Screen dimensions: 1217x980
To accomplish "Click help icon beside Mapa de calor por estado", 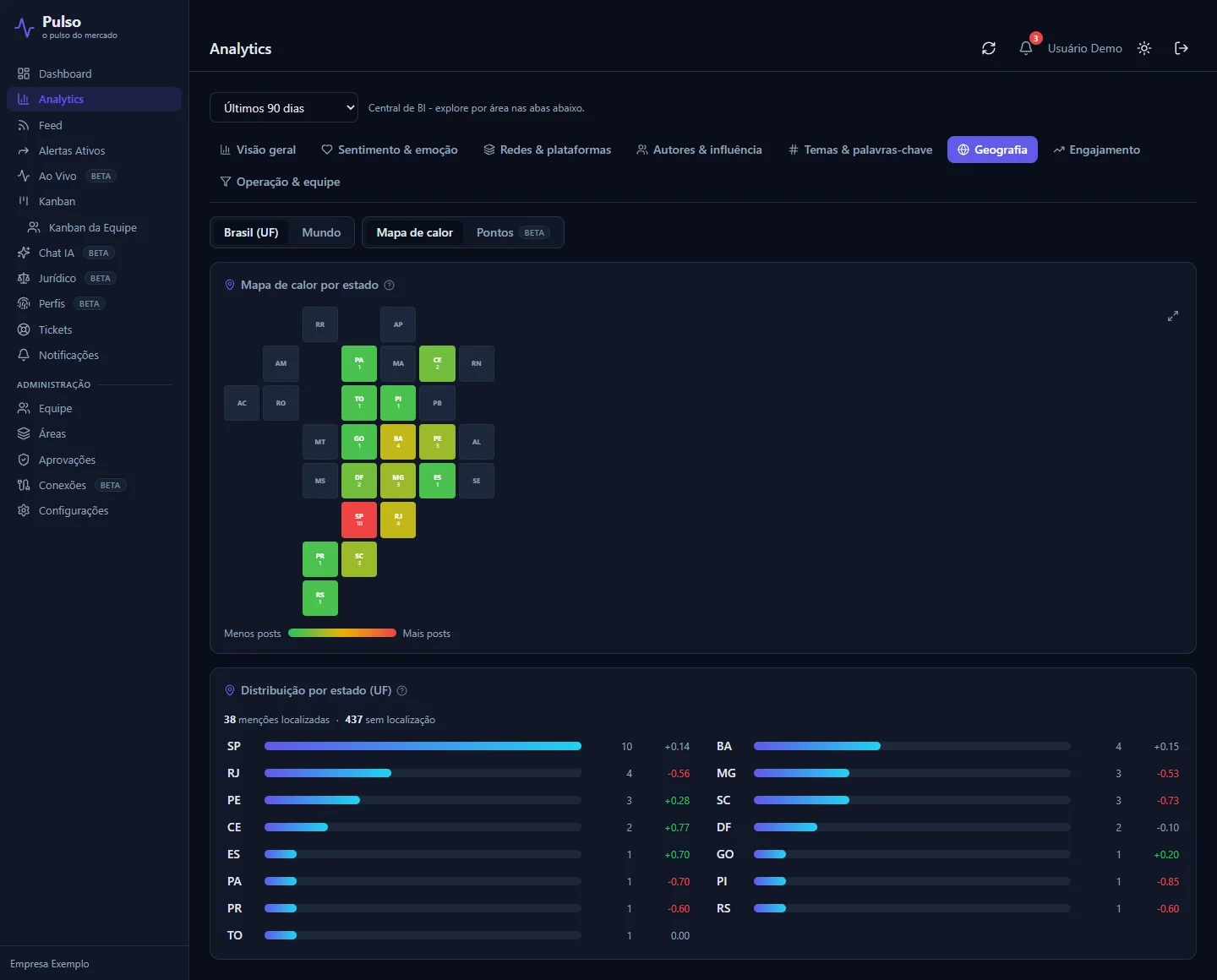I will coord(389,286).
